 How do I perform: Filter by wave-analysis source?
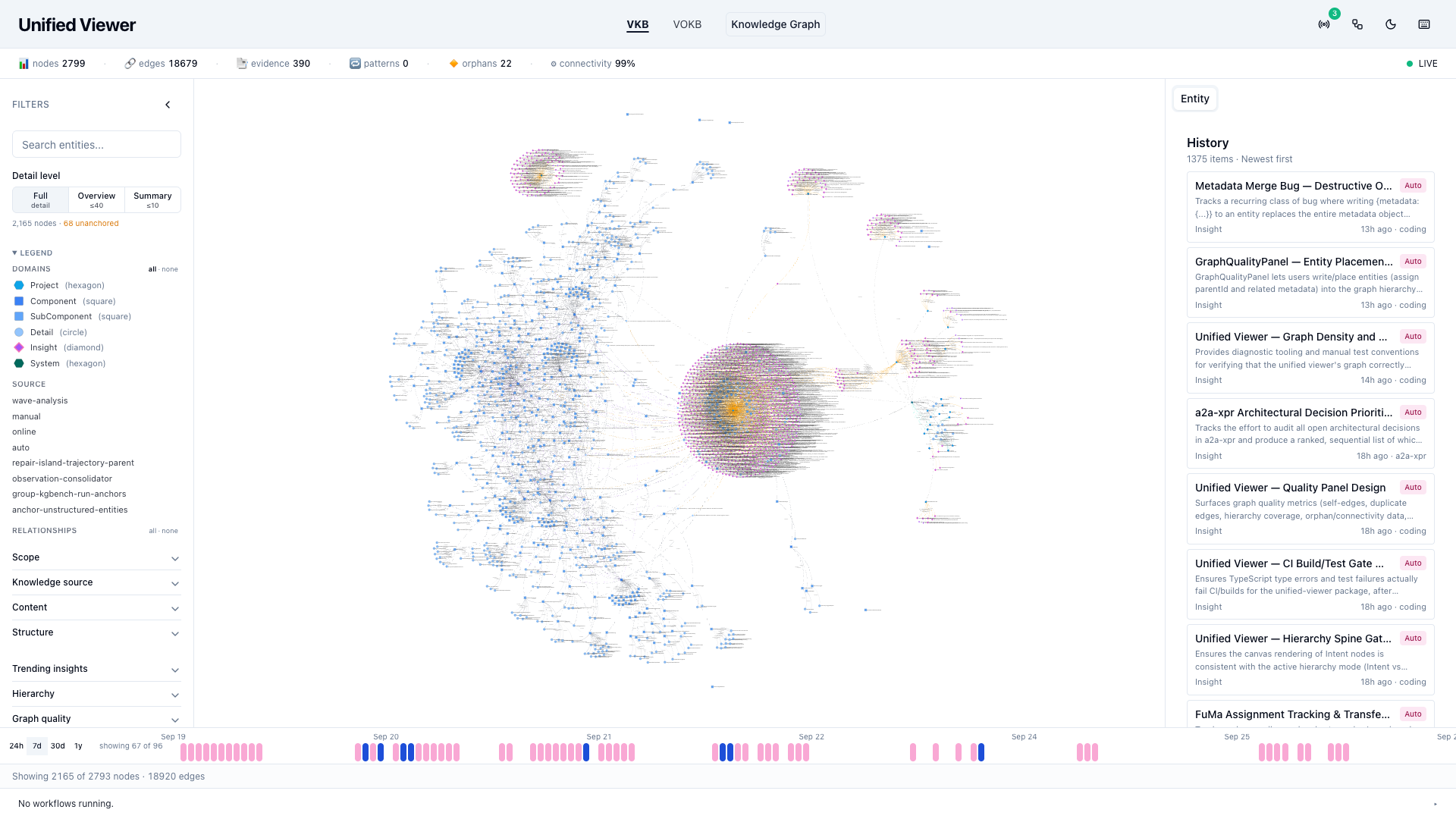click(x=40, y=400)
